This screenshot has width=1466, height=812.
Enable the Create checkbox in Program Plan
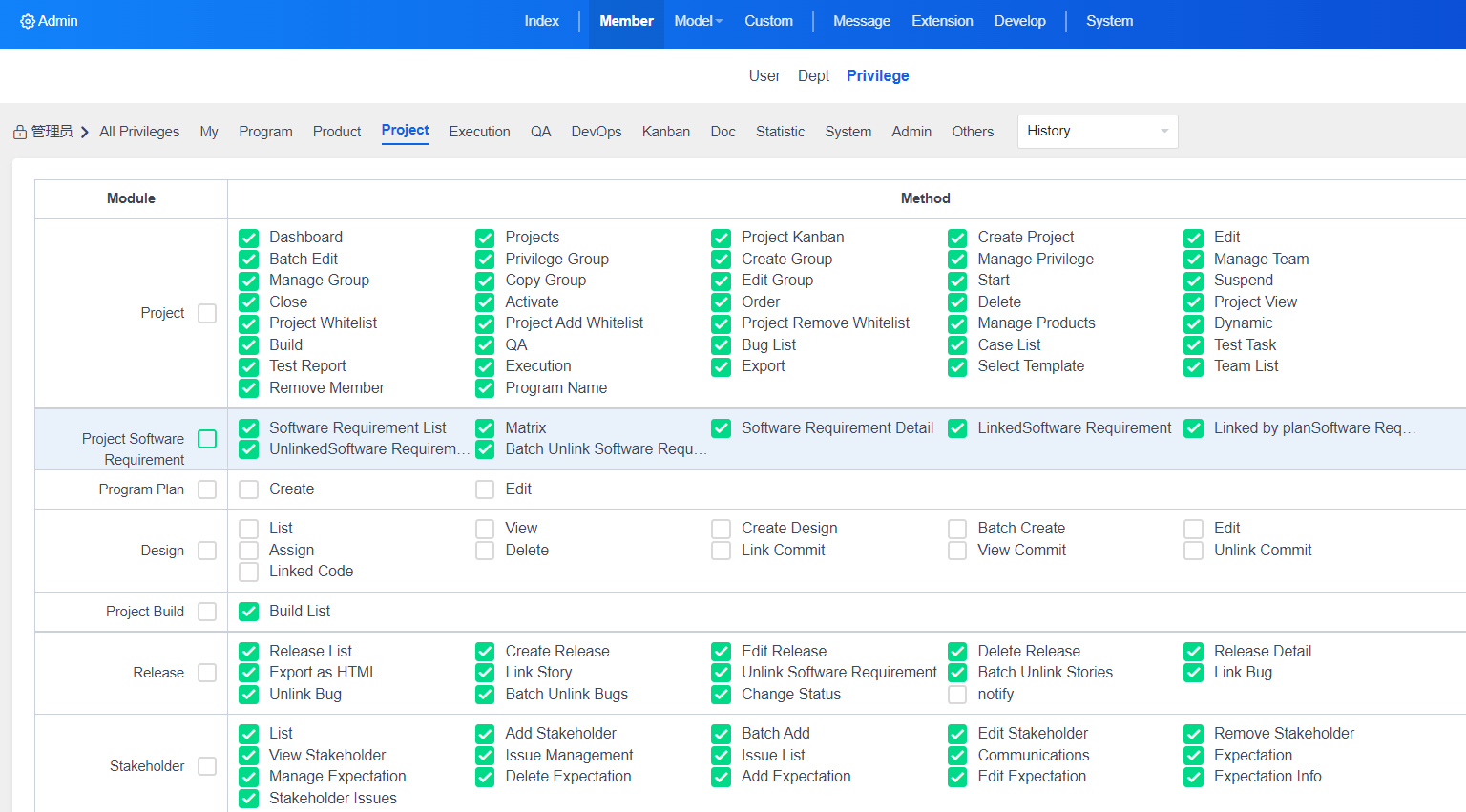[x=249, y=489]
